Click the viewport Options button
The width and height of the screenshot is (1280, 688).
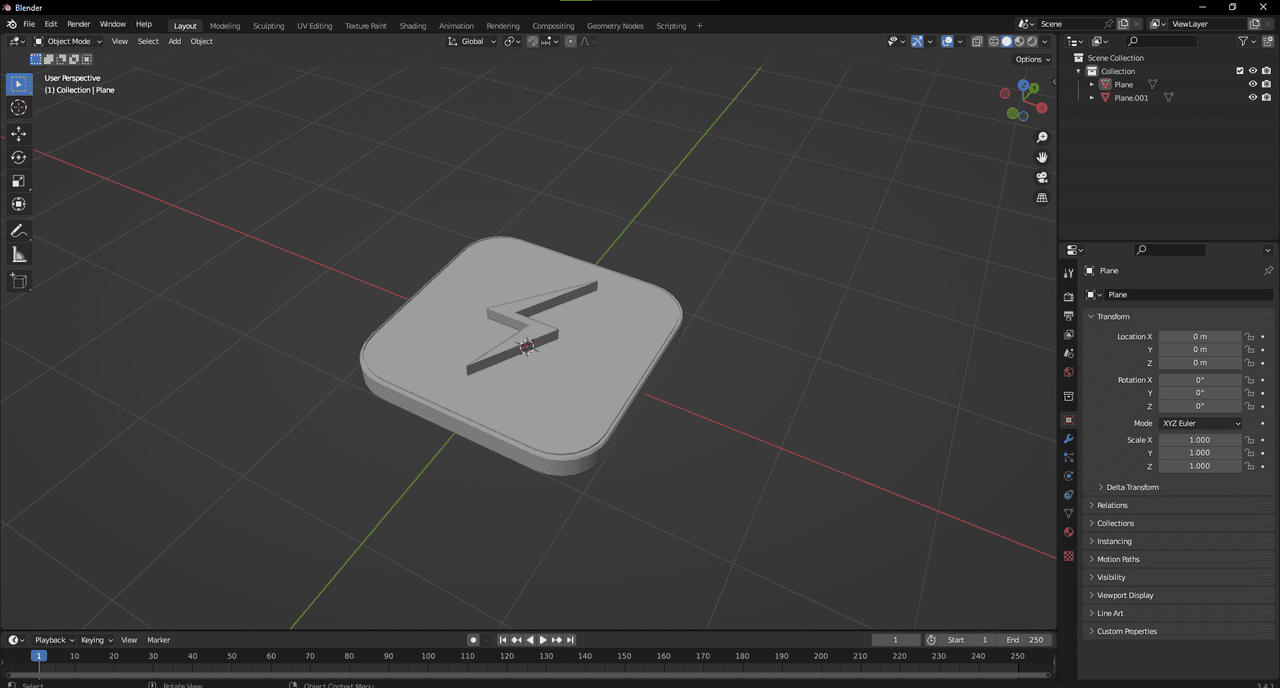tap(1032, 59)
